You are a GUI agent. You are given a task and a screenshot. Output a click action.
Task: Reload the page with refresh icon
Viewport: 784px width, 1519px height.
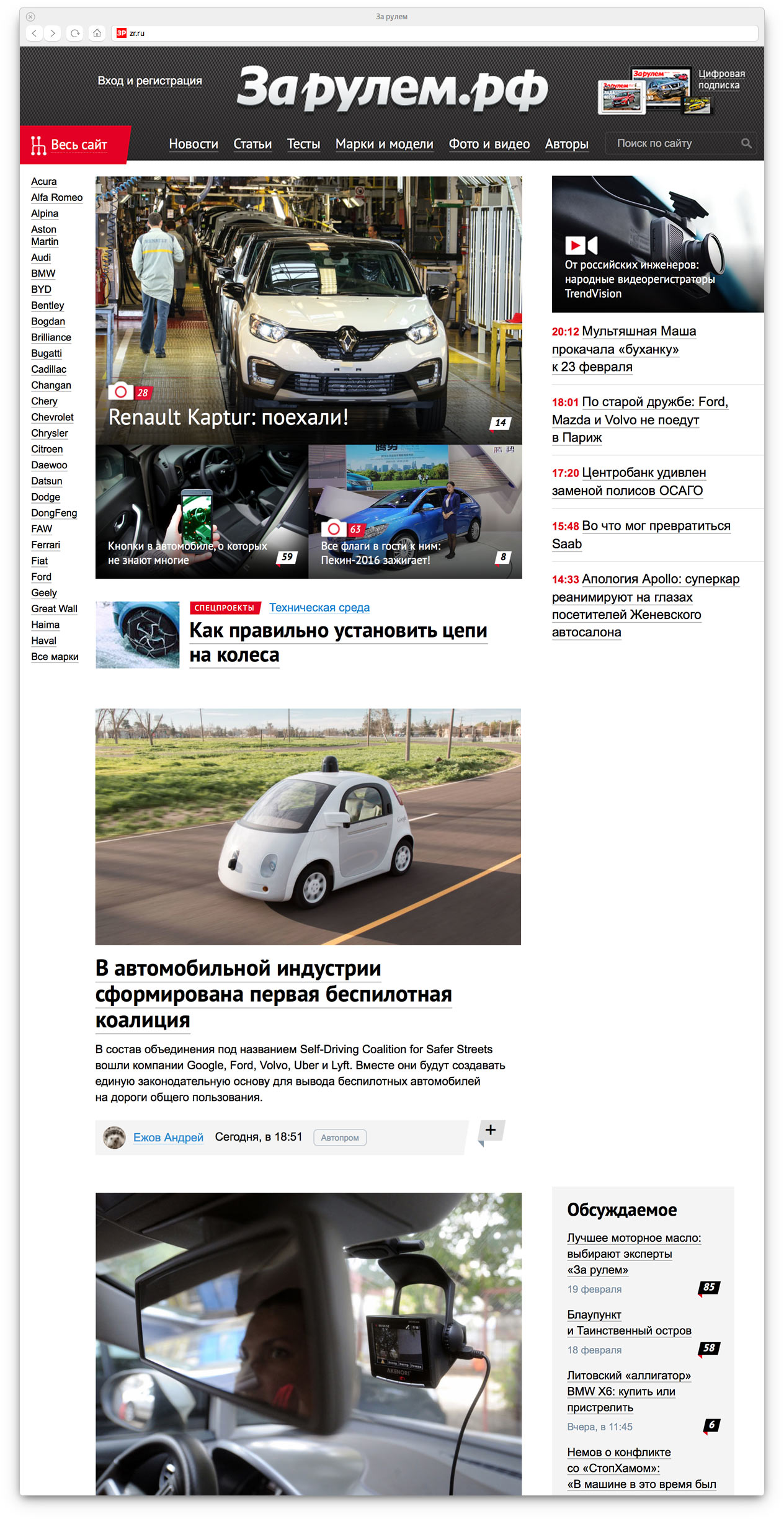[x=75, y=33]
